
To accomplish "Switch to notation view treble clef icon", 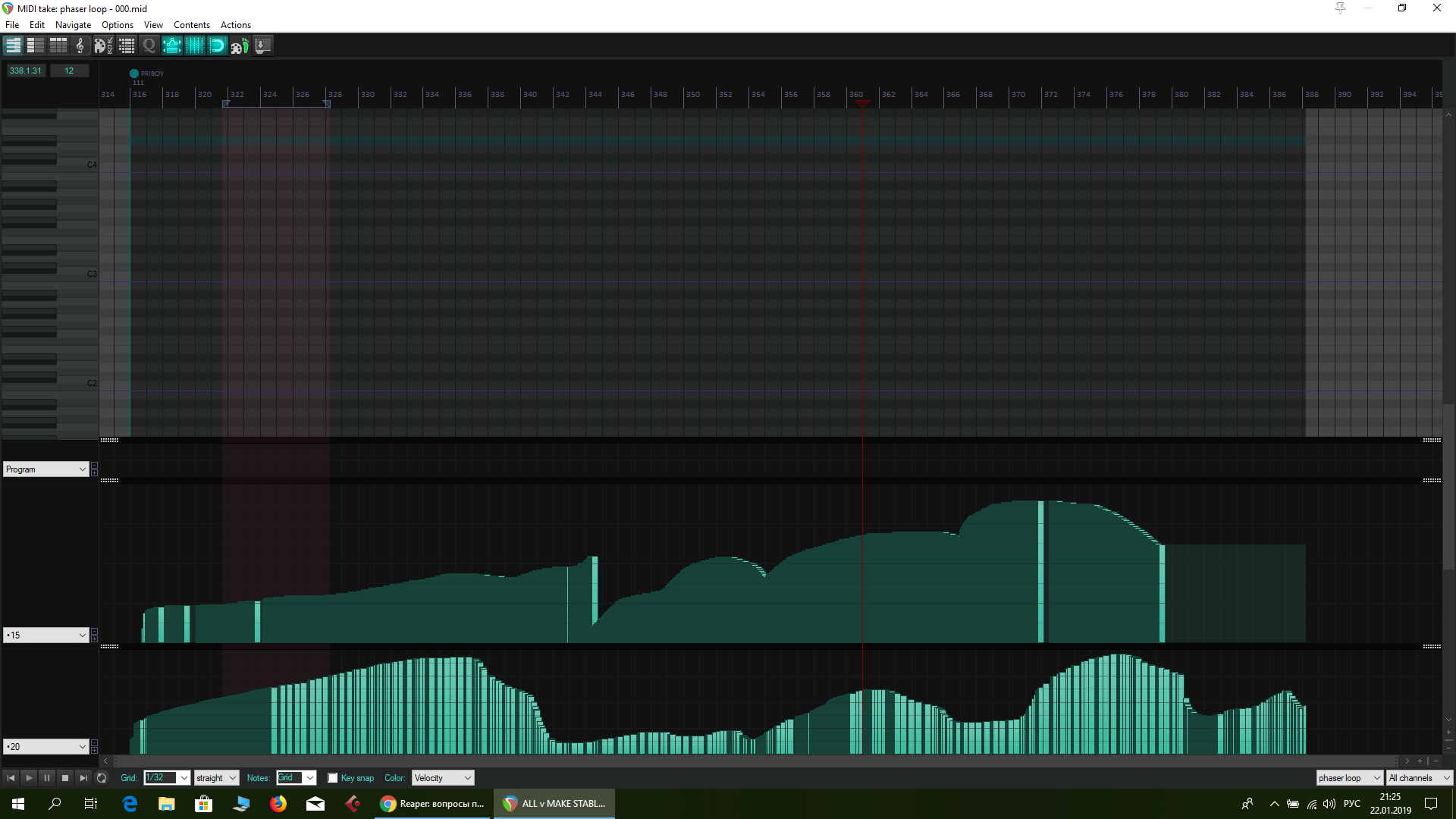I will 80,45.
